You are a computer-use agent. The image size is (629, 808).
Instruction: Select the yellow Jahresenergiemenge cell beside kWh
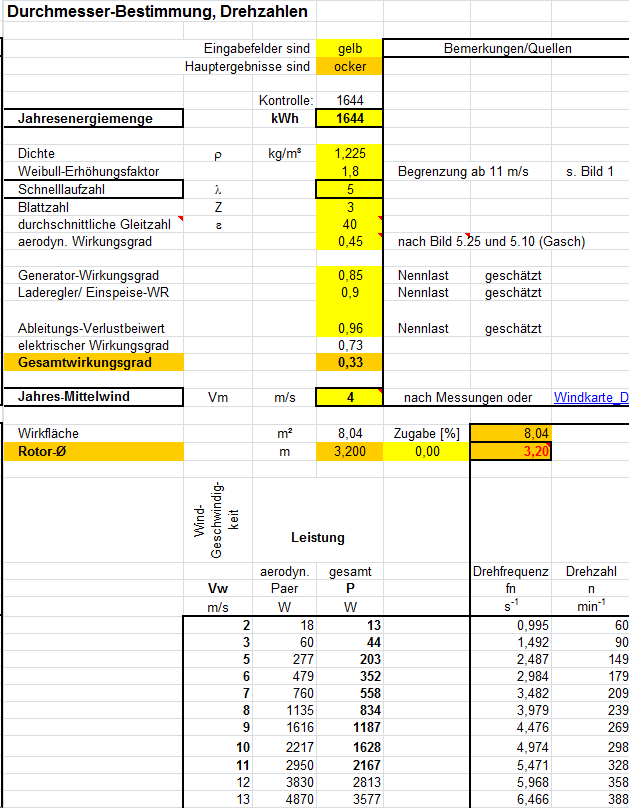349,118
